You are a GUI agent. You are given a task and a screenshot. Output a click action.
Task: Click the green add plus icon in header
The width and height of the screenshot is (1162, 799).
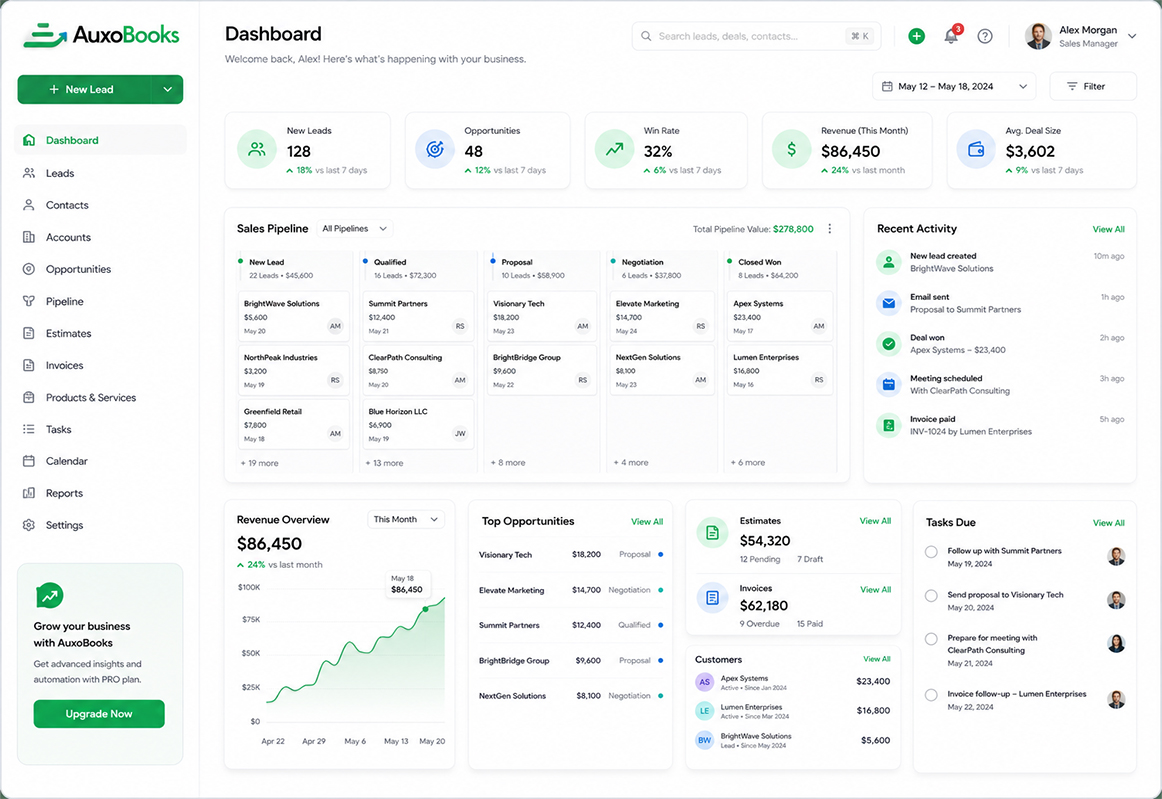click(x=917, y=36)
